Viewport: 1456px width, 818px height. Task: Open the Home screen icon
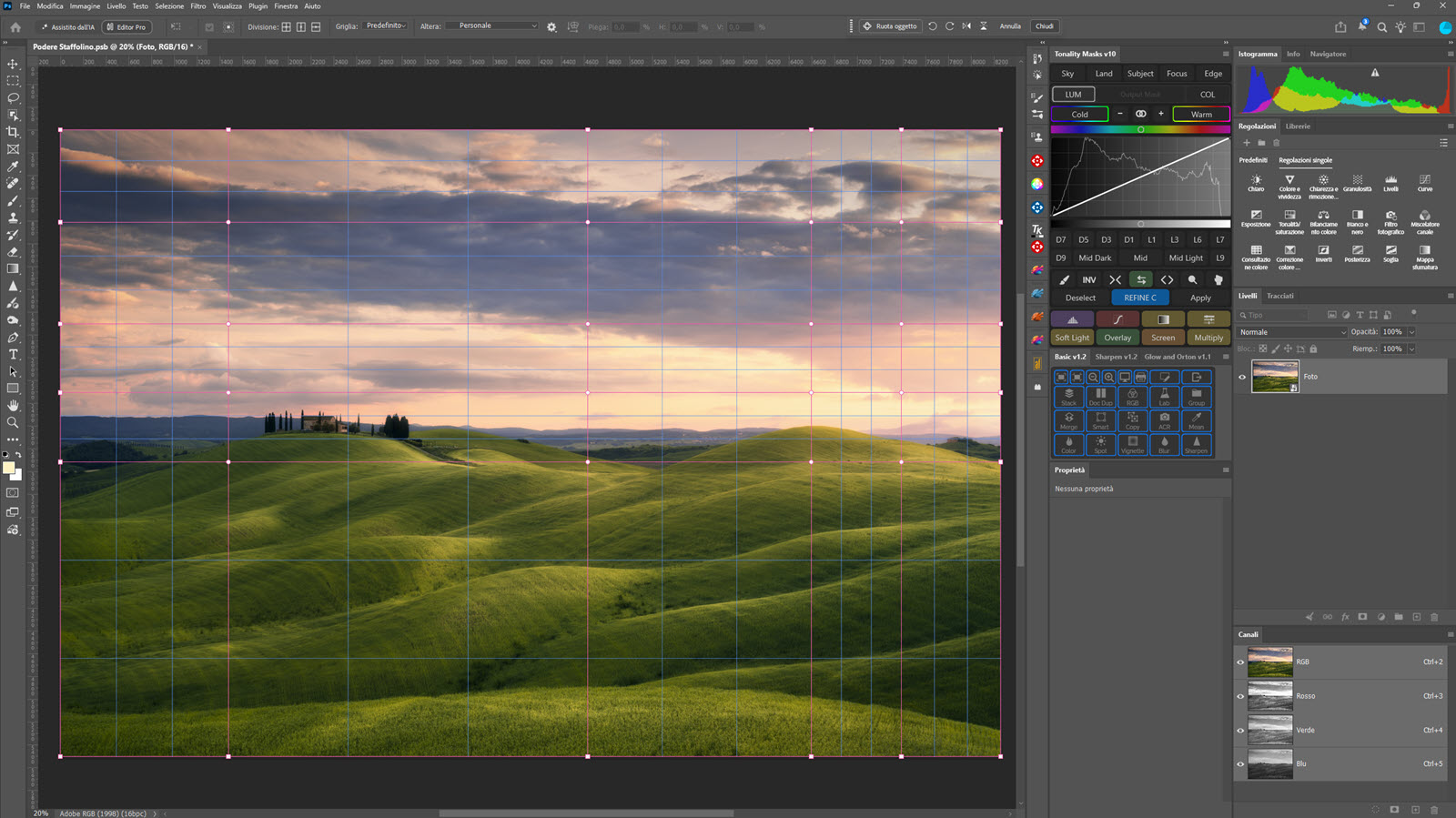pos(15,26)
